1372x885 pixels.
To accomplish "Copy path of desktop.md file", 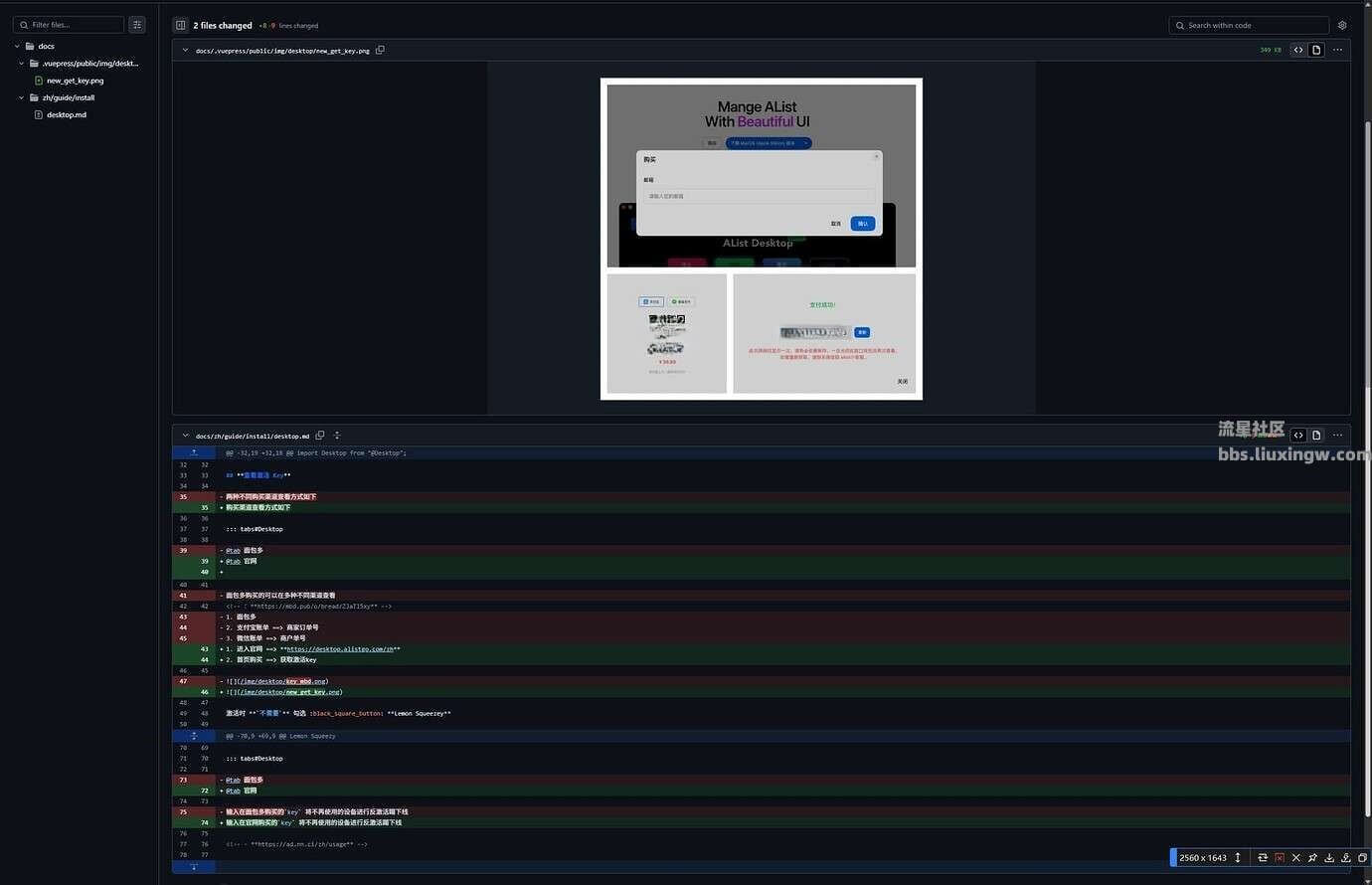I will (320, 436).
